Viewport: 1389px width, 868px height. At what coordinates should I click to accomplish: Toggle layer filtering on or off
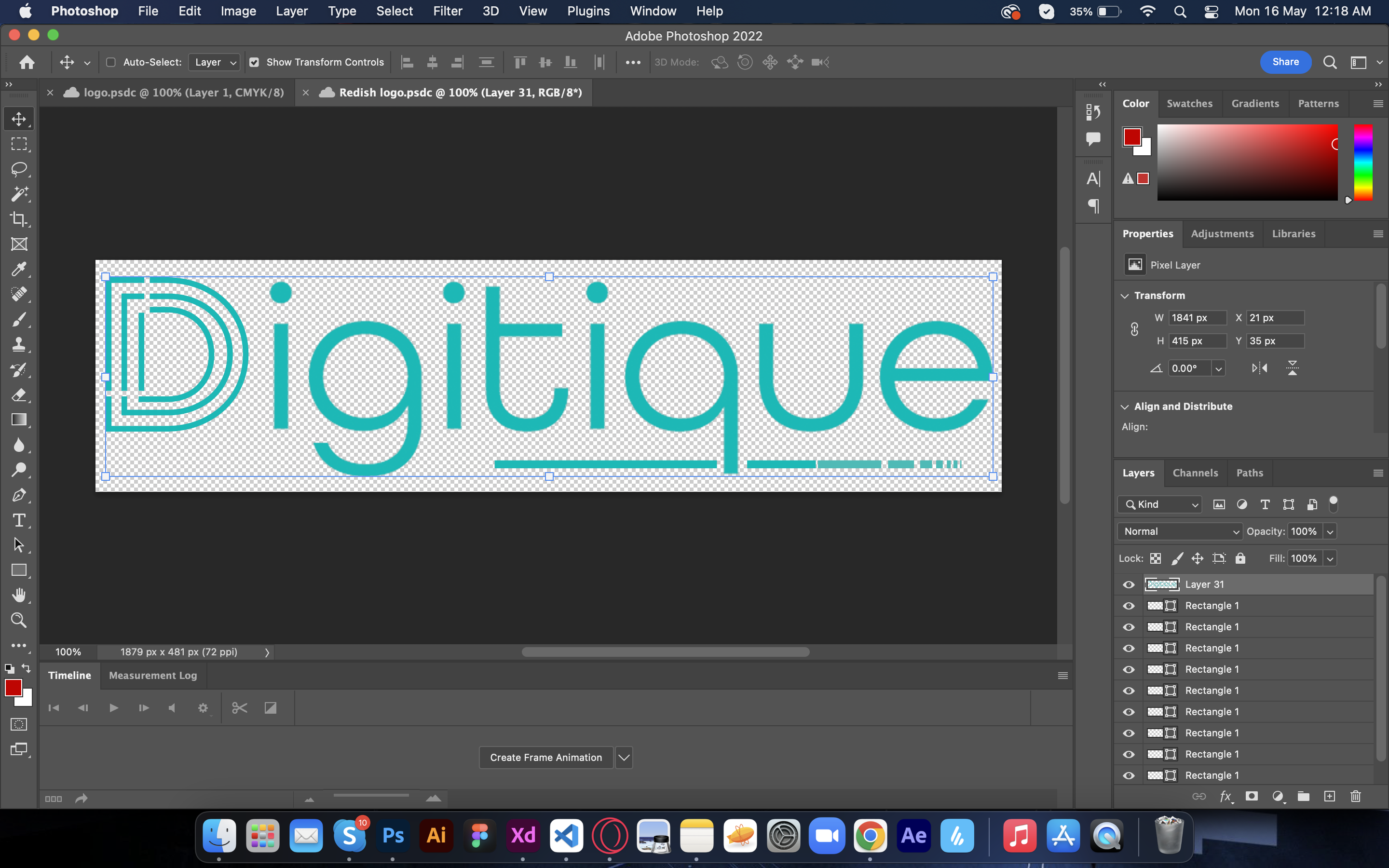(x=1334, y=503)
